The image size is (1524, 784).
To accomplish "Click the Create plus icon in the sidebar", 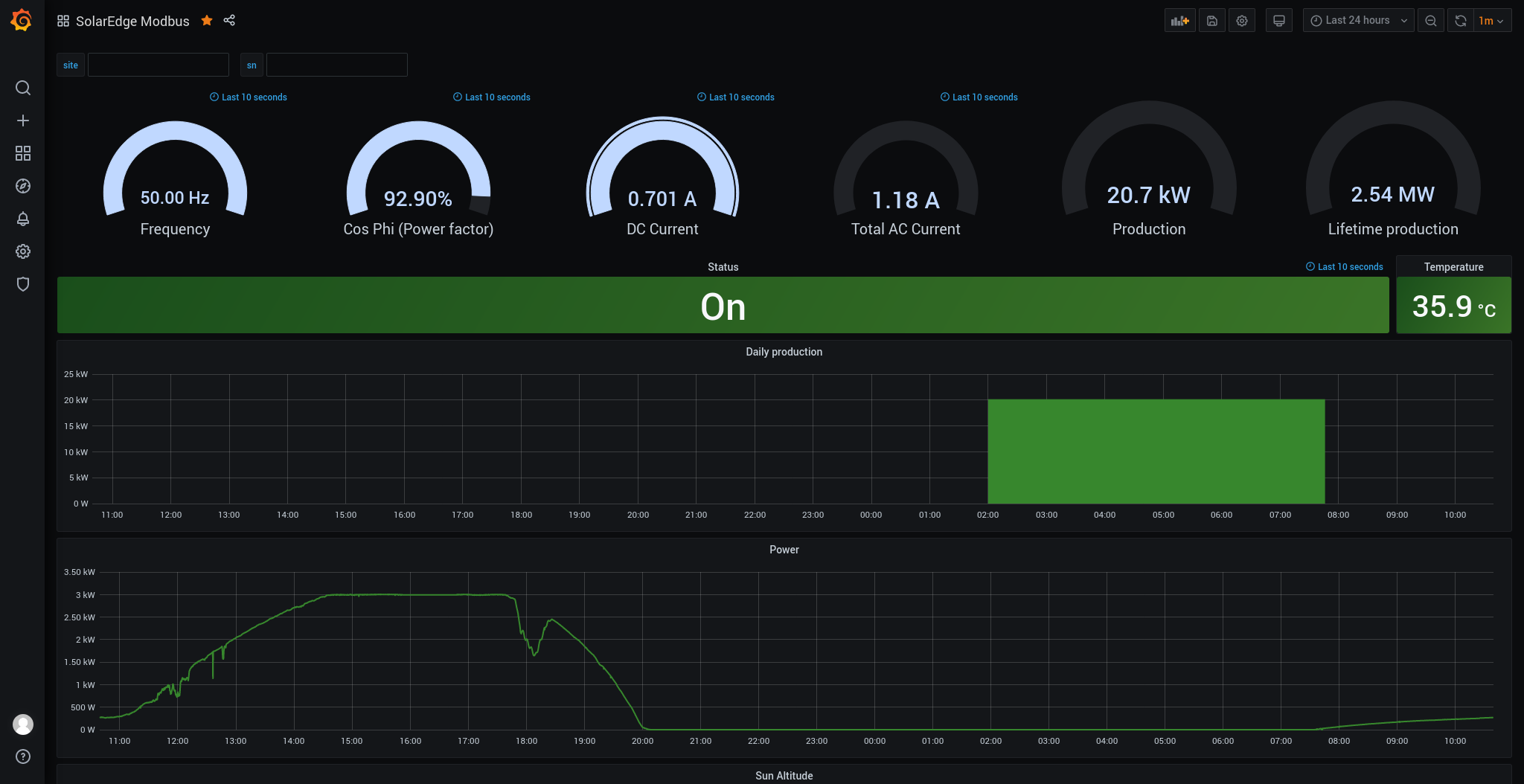I will pos(23,121).
